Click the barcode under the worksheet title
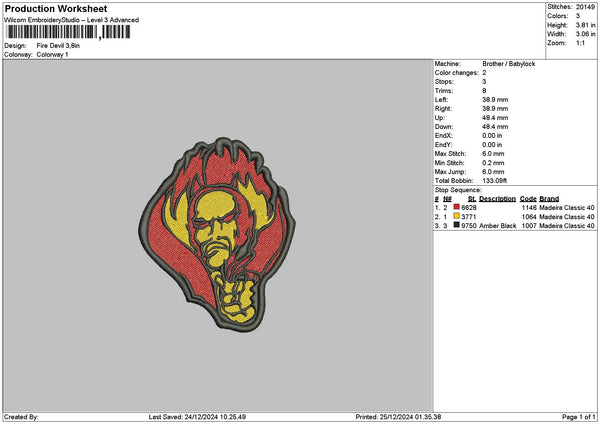 pyautogui.click(x=68, y=32)
